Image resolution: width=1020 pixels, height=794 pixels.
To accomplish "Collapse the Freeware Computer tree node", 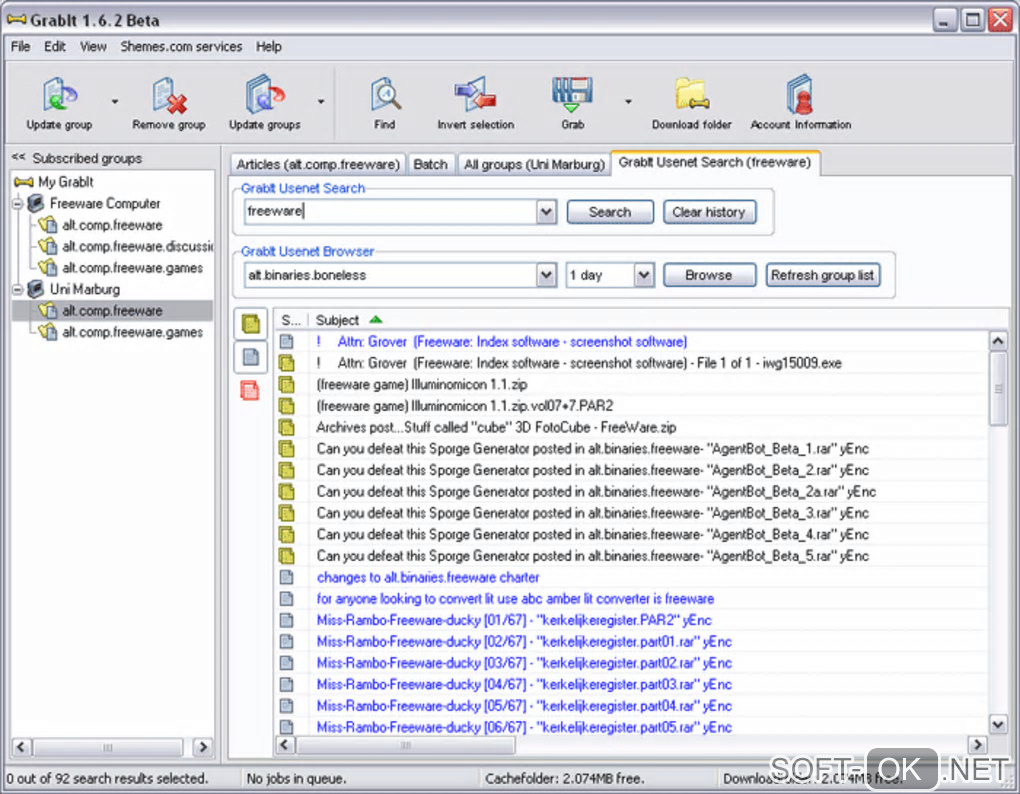I will [x=18, y=204].
